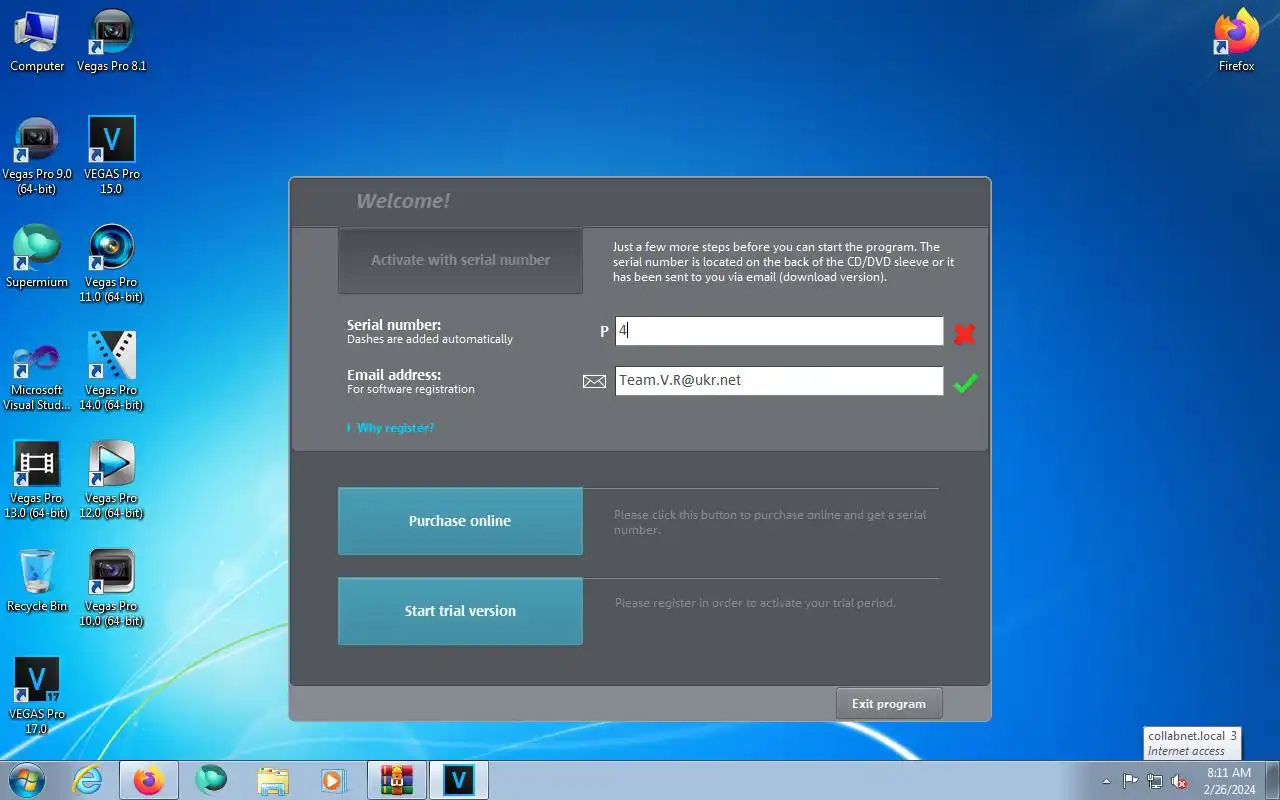This screenshot has height=800, width=1280.
Task: Select the Firefox desktop shortcut
Action: (1236, 41)
